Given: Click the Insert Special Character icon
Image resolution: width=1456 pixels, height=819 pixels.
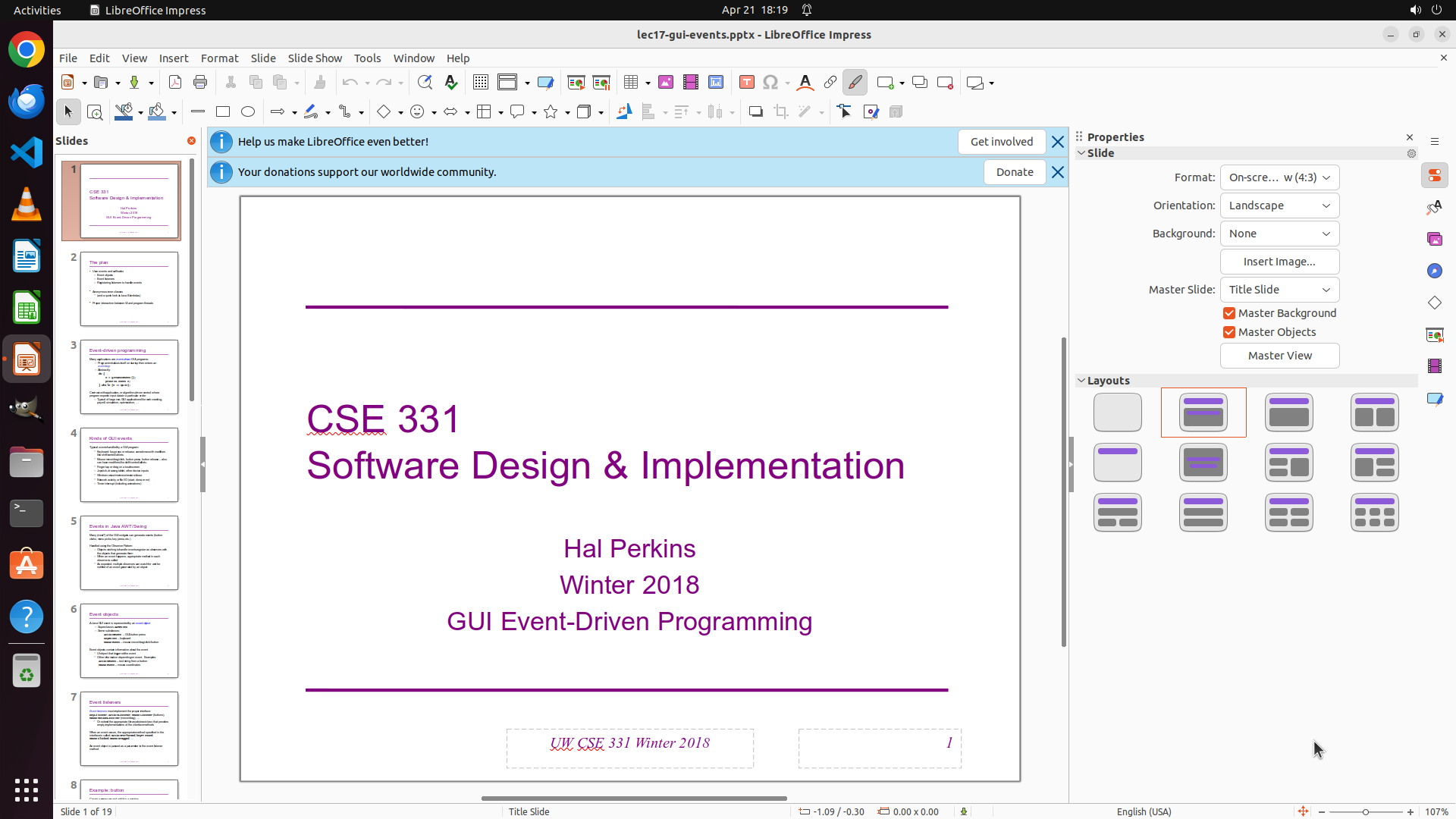Looking at the screenshot, I should 770,83.
